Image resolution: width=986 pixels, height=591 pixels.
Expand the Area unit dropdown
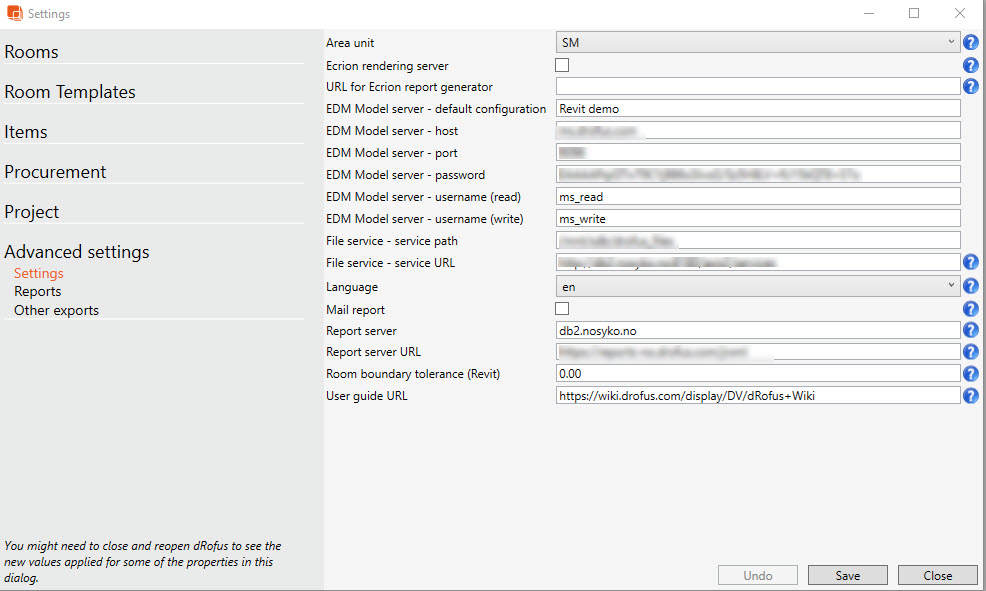click(757, 42)
